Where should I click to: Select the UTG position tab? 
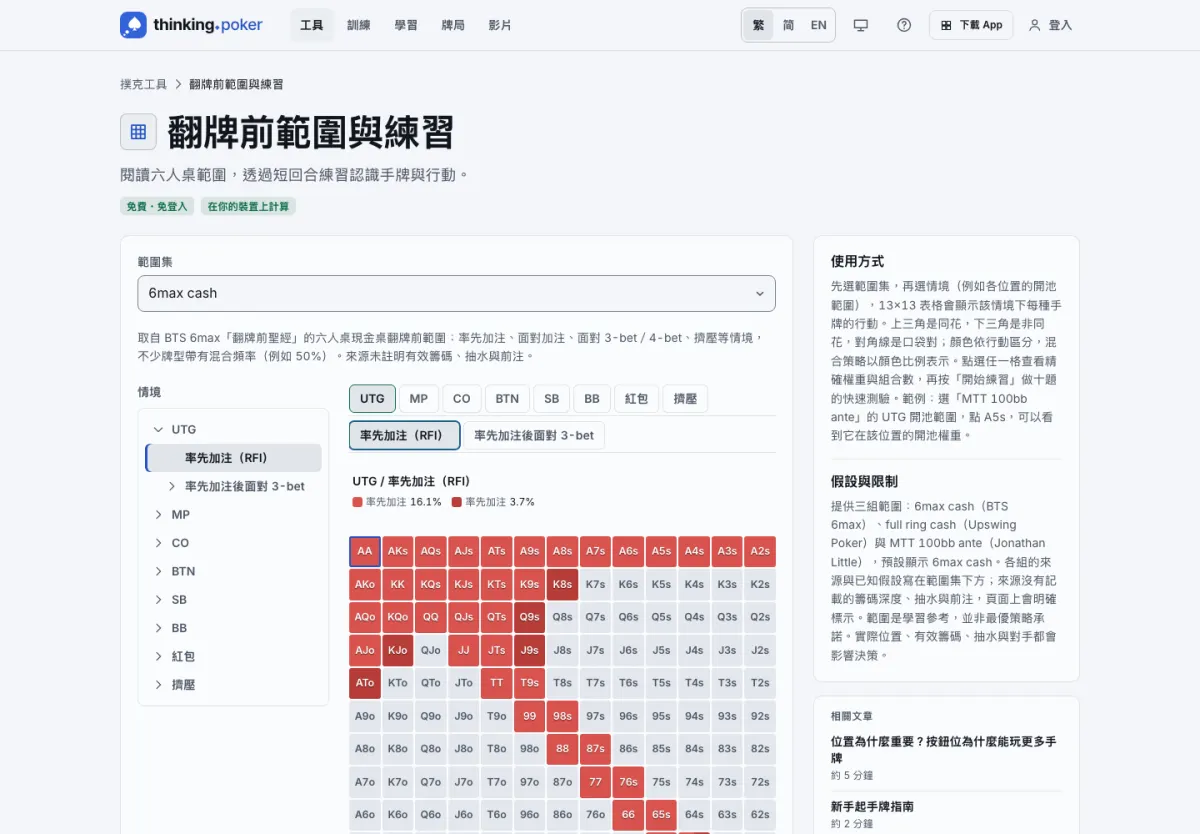pos(372,398)
